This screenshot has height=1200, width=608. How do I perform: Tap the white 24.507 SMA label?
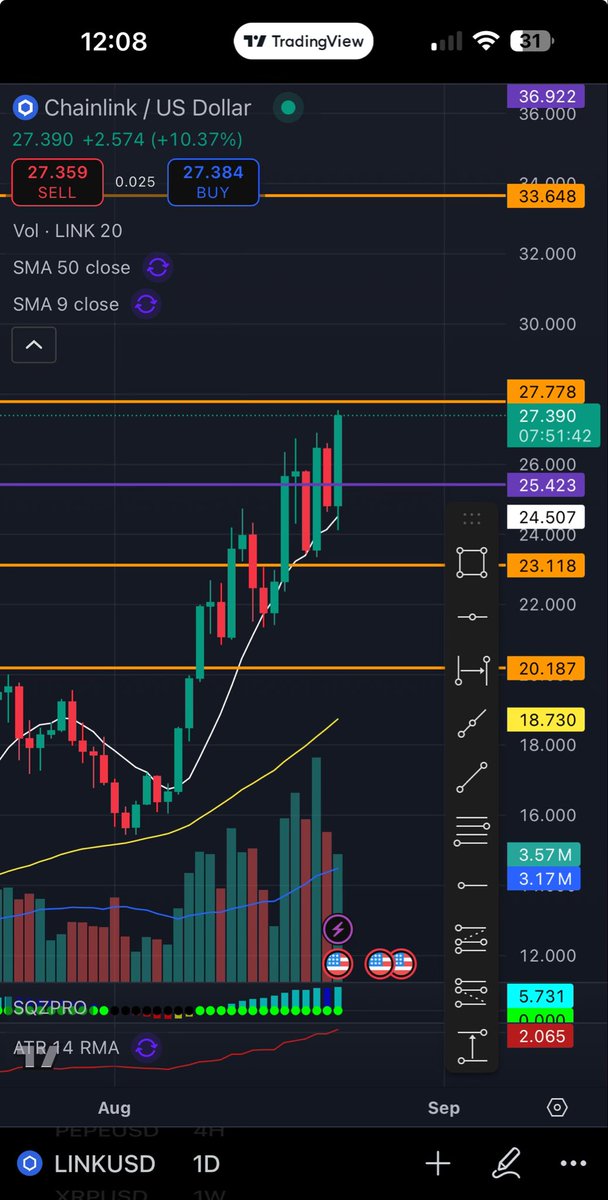(x=547, y=518)
